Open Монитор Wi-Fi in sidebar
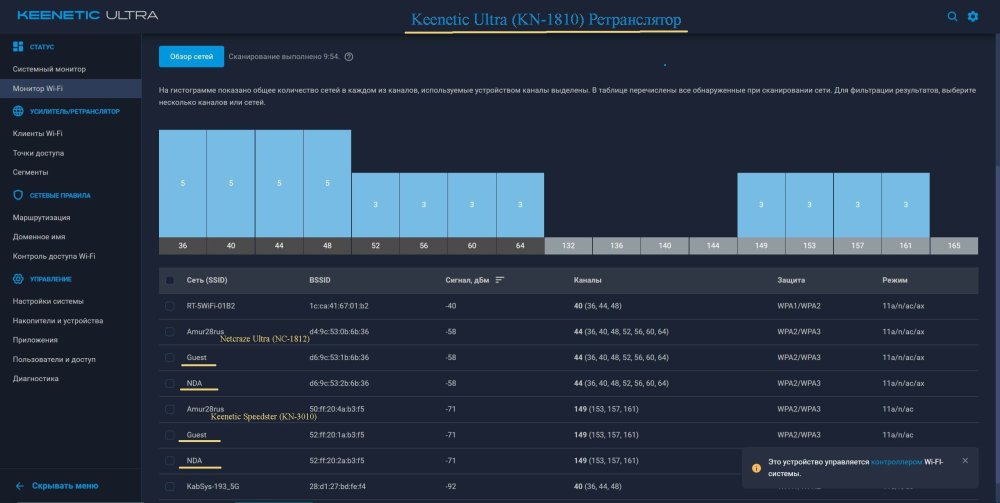The height and width of the screenshot is (503, 1000). [x=70, y=89]
